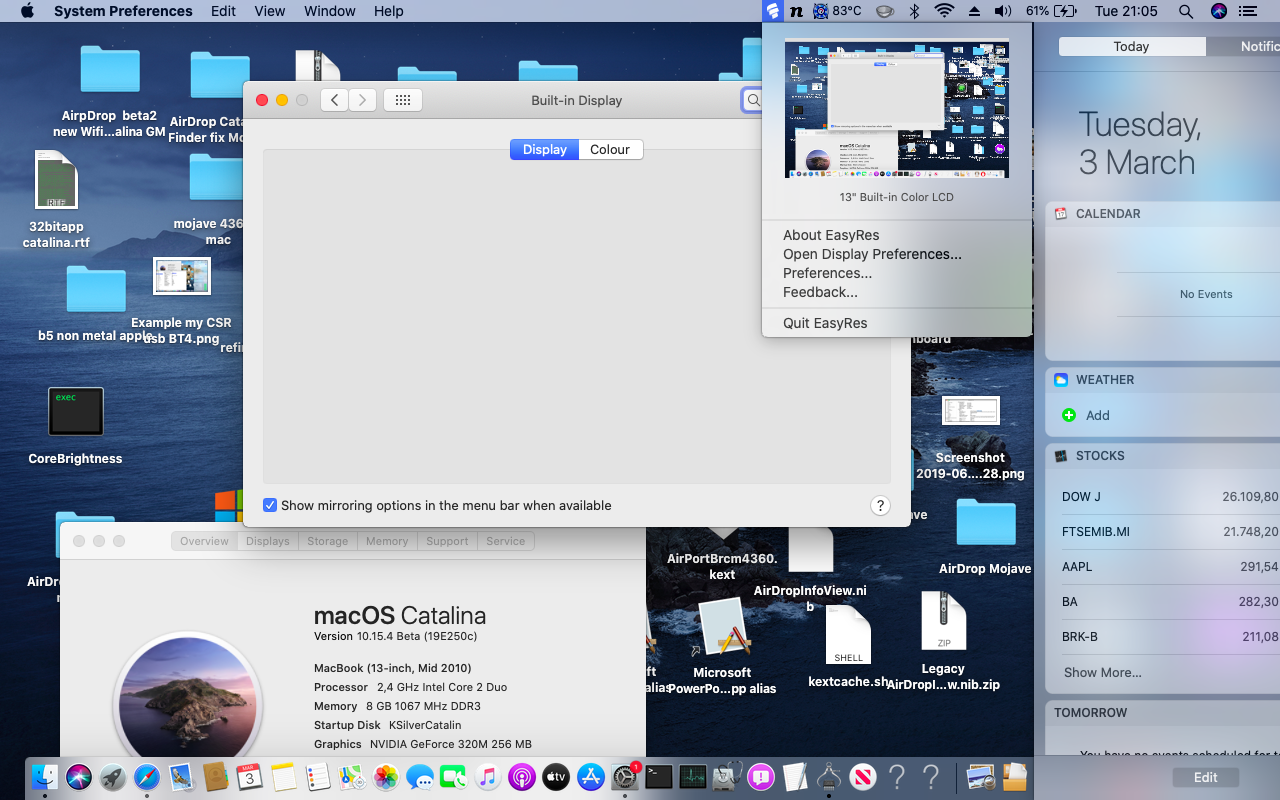Click the EasyRes menu bar icon

pos(772,11)
